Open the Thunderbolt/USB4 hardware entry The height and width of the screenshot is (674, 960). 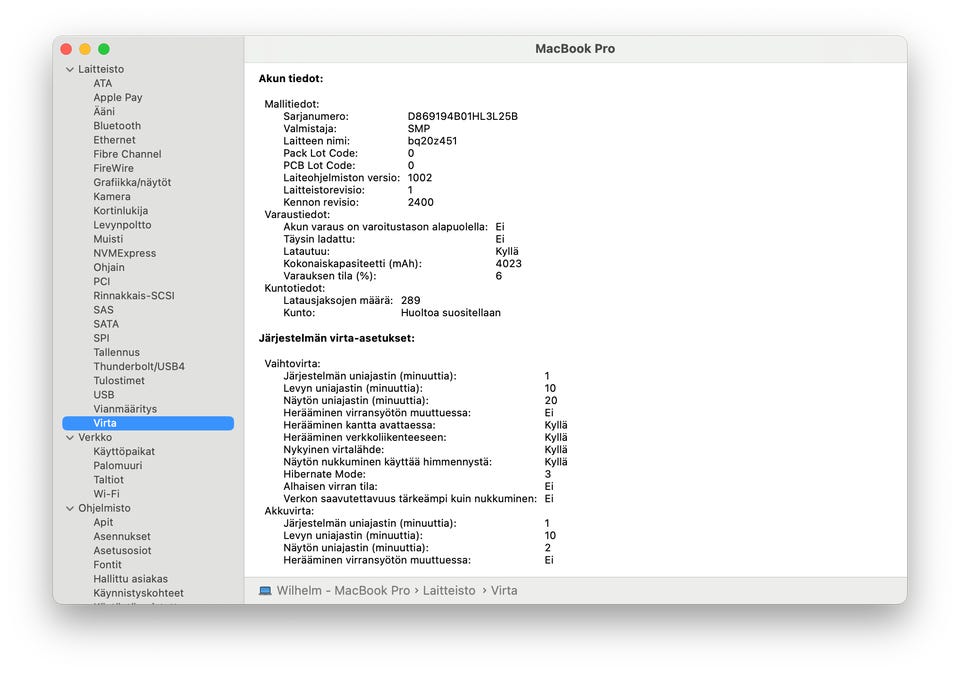[139, 366]
